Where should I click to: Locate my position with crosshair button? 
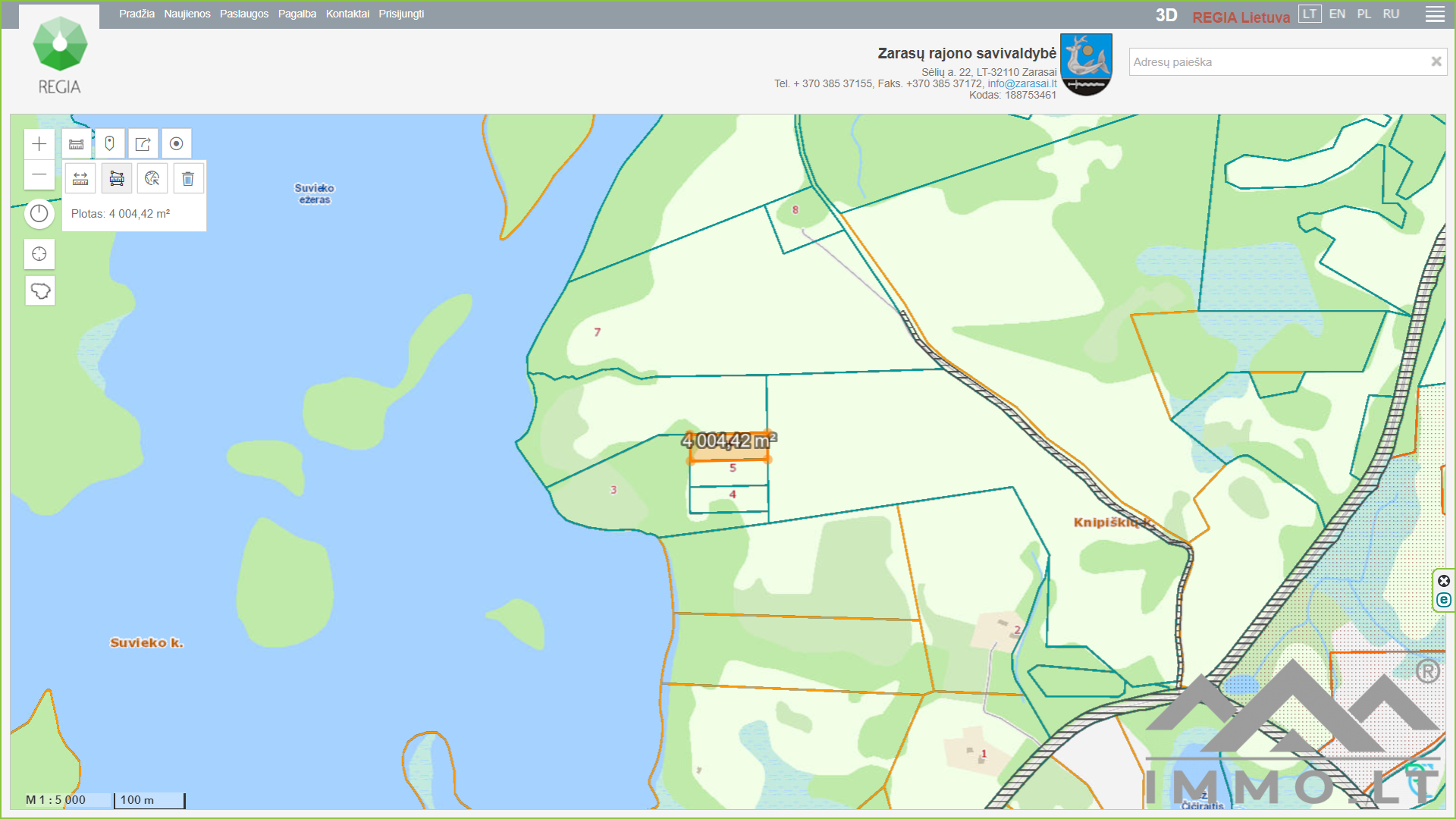pos(39,254)
